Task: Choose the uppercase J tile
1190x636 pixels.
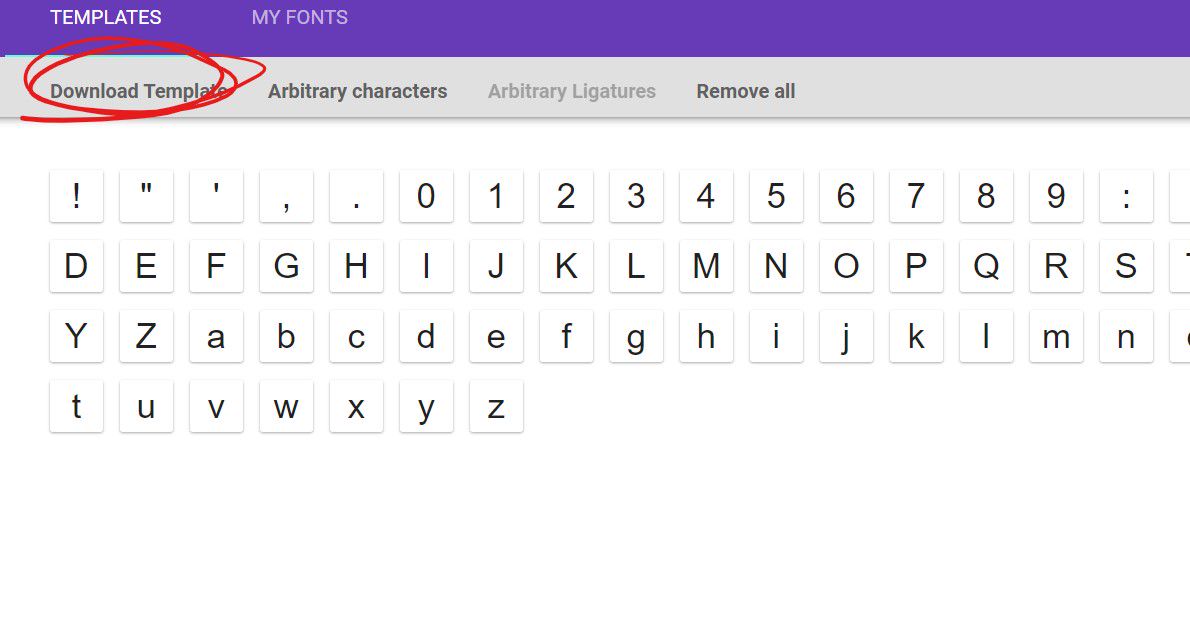Action: coord(496,266)
